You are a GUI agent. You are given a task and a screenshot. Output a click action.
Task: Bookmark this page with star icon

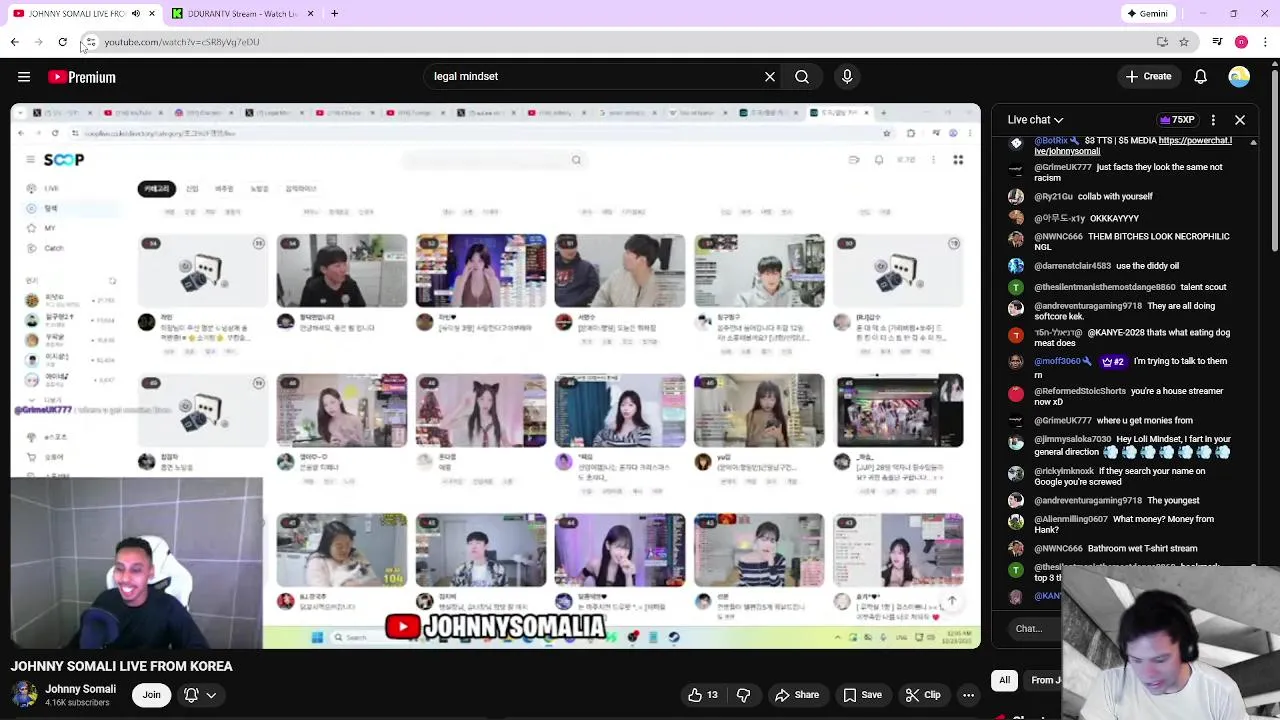[x=1184, y=42]
